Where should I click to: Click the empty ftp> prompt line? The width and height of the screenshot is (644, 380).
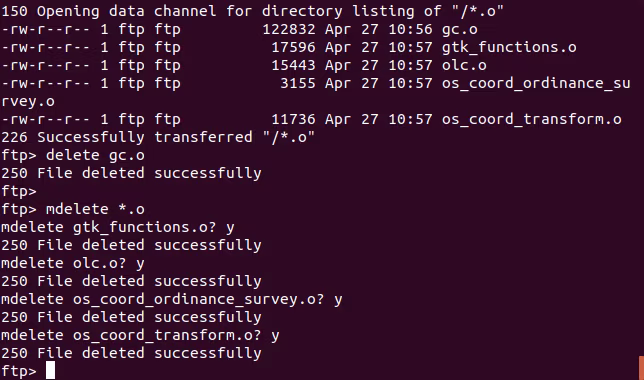[x=19, y=191]
